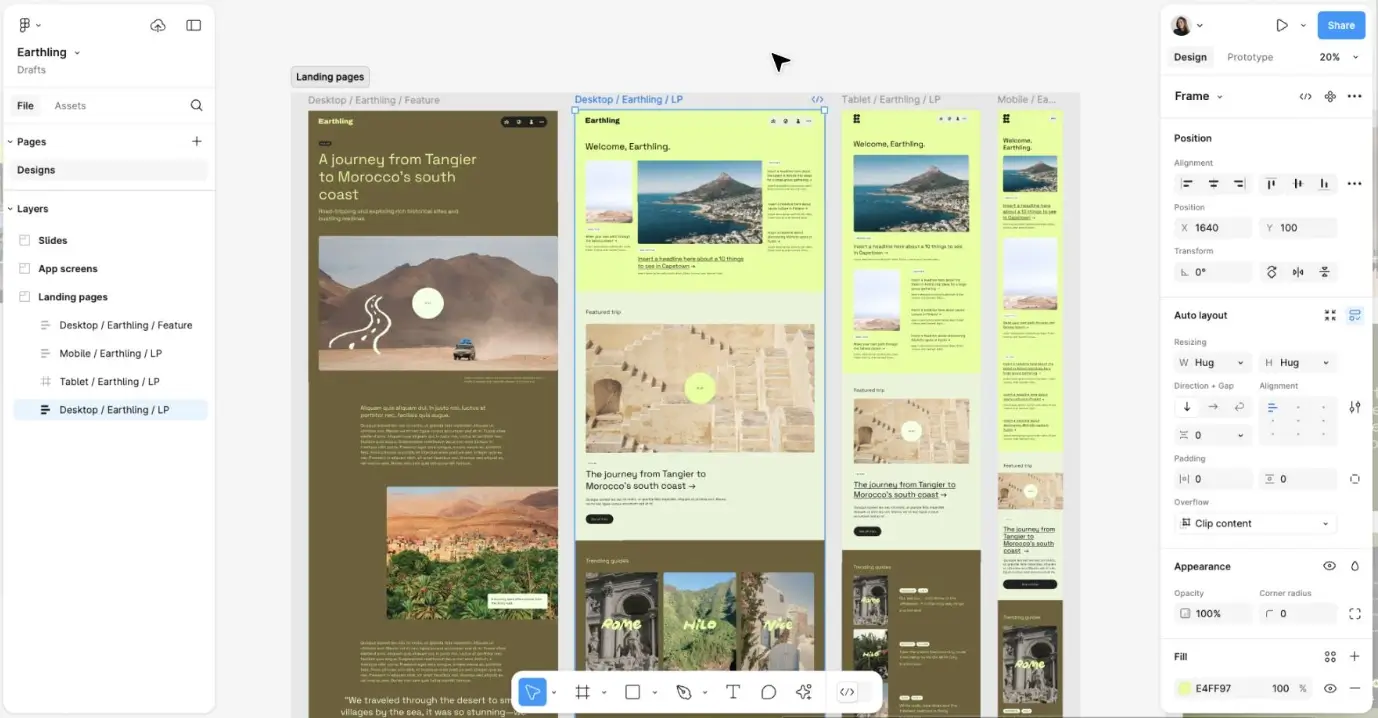
Task: Select the Comment tool
Action: click(x=768, y=692)
